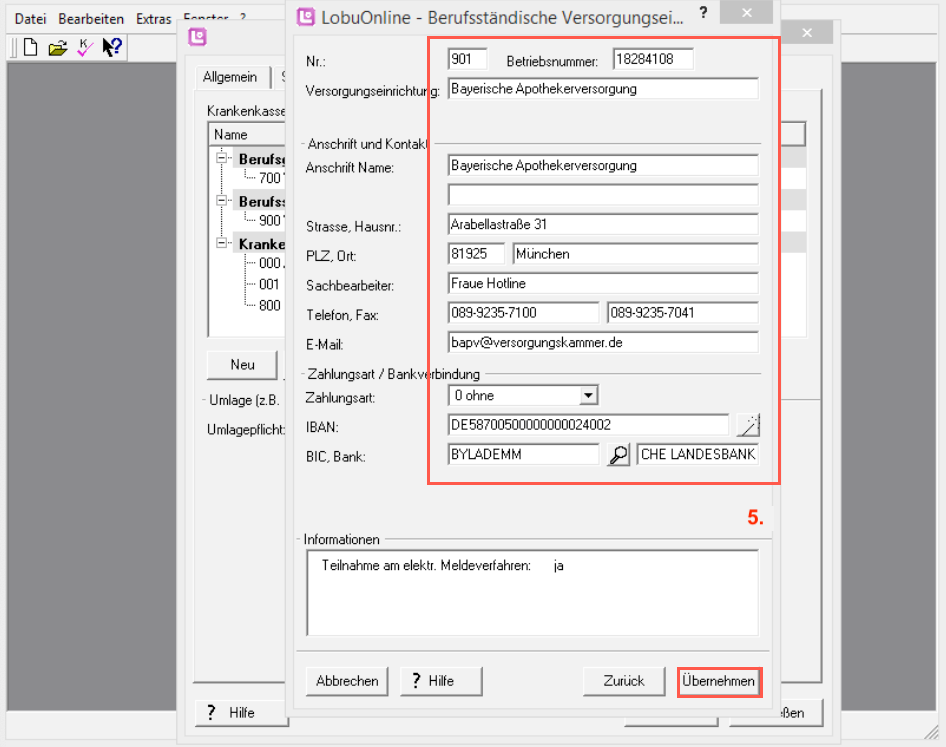Click the Betriebsnummer field

[653, 59]
